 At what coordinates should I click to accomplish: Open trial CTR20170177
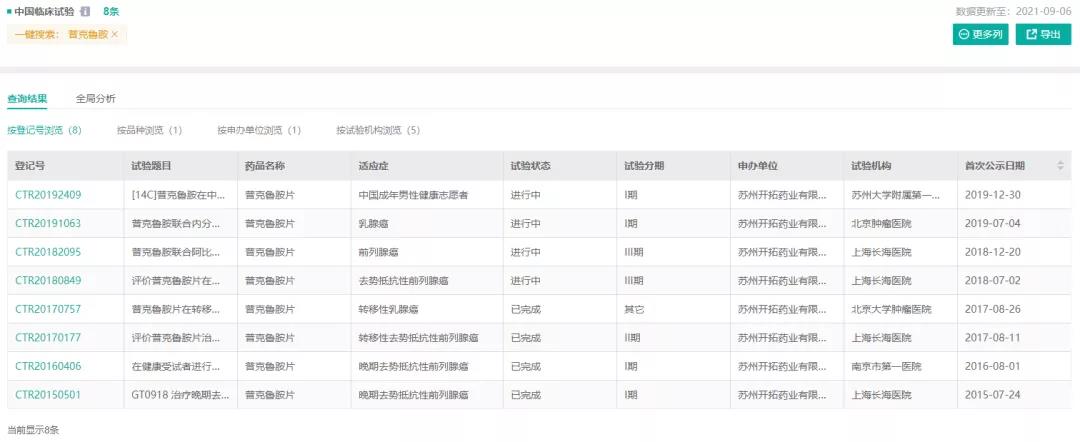48,337
